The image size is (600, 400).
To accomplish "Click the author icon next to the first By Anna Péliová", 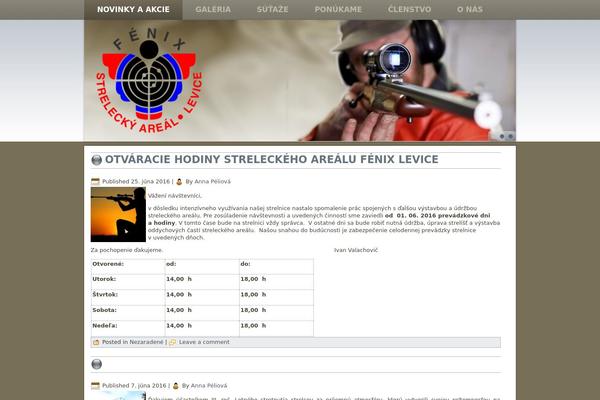I will [179, 181].
